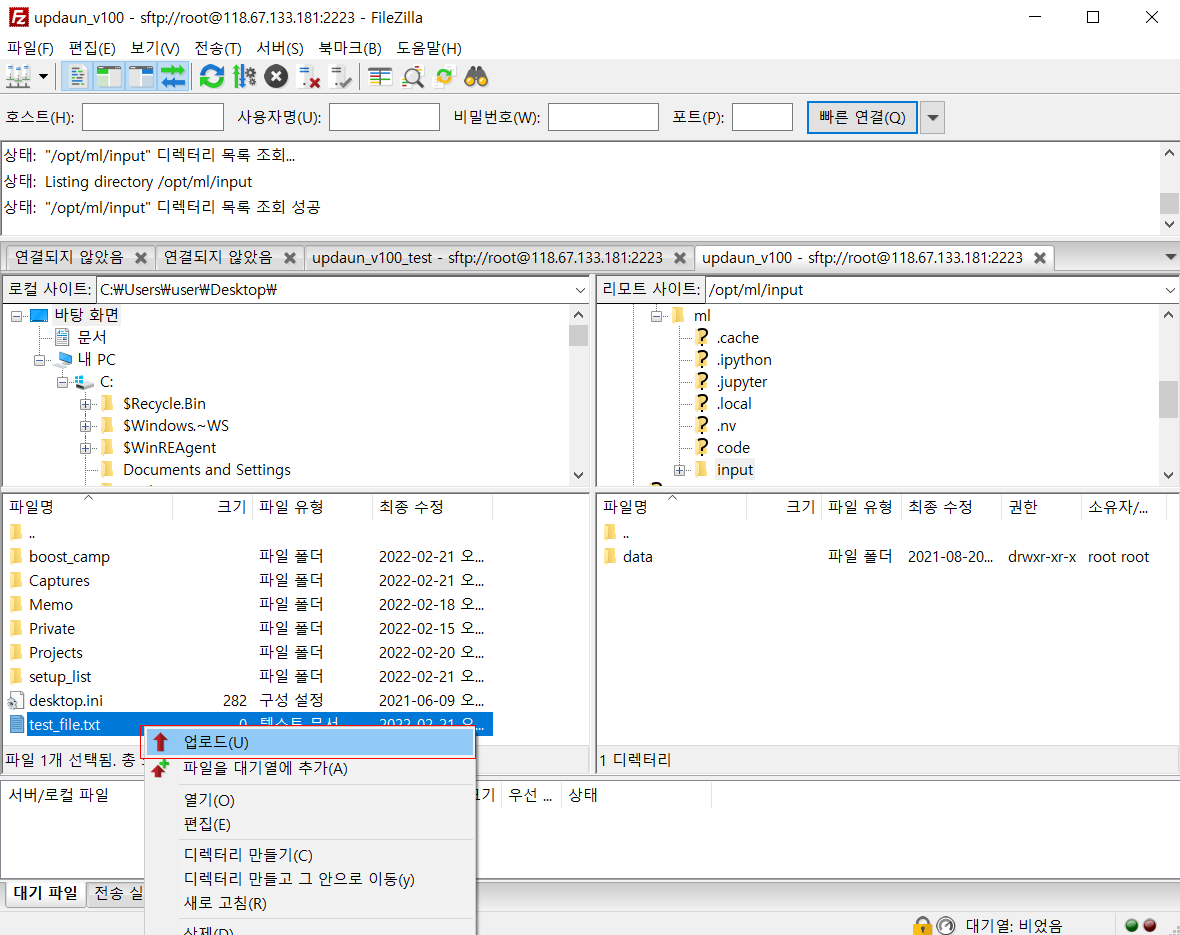The height and width of the screenshot is (935, 1180).
Task: Click the 비밀번호(W) input field
Action: 604,117
